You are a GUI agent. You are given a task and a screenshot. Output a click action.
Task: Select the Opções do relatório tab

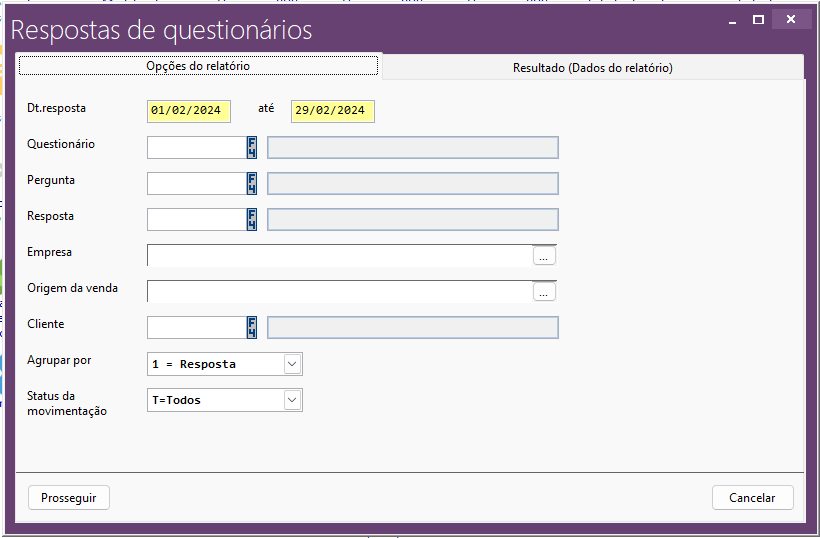pyautogui.click(x=198, y=66)
